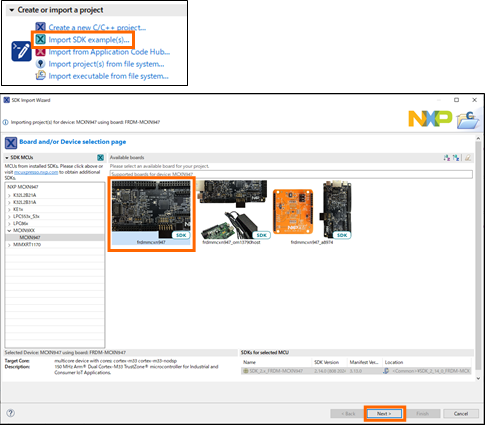
Task: Click the blue pencil project wizard icon
Action: pyautogui.click(x=21, y=51)
